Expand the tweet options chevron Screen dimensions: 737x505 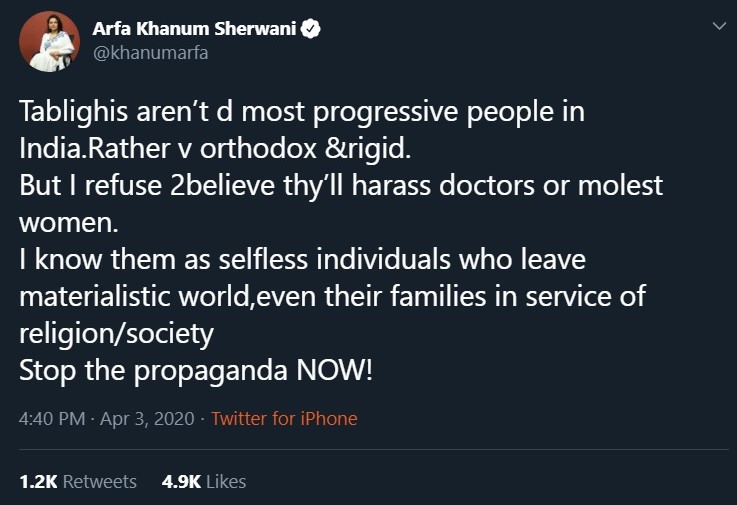tap(716, 28)
